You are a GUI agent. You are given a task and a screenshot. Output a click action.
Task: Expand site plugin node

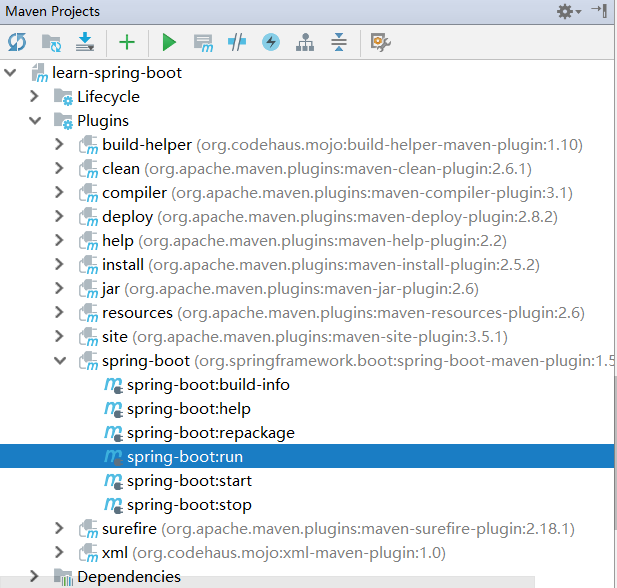[59, 337]
